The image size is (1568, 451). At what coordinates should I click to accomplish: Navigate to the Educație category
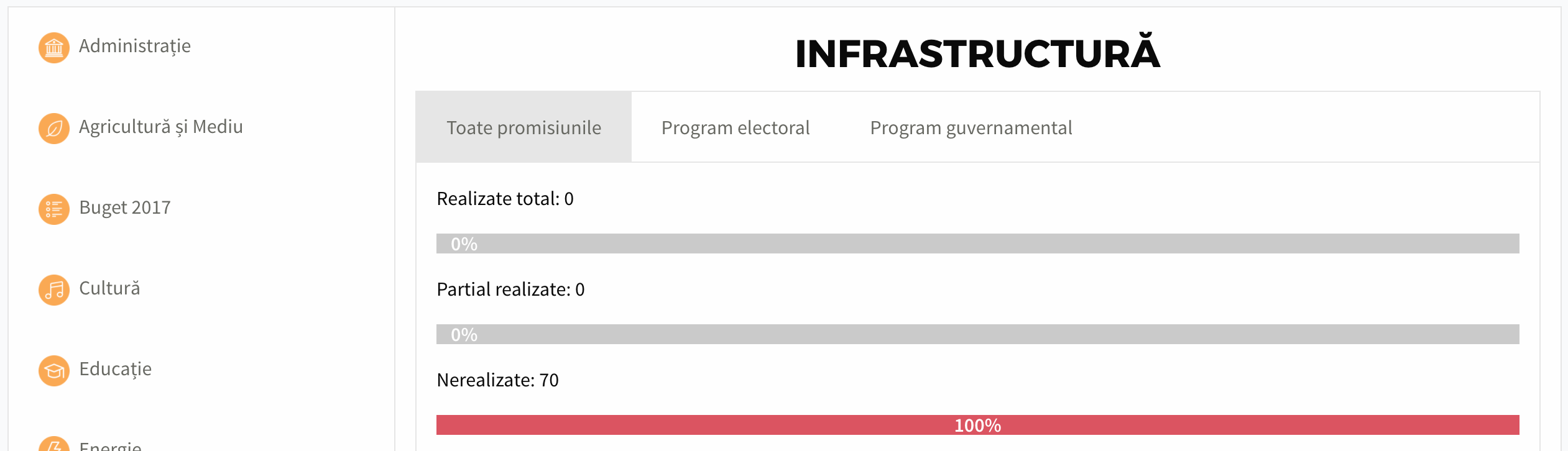tap(116, 370)
